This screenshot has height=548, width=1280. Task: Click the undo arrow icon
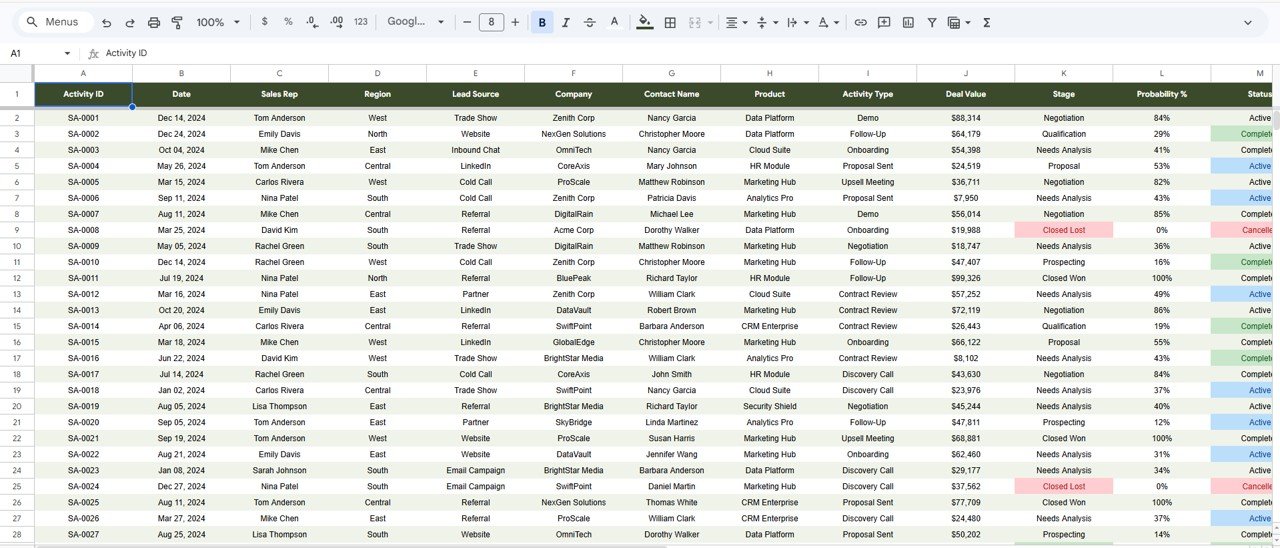pos(106,22)
